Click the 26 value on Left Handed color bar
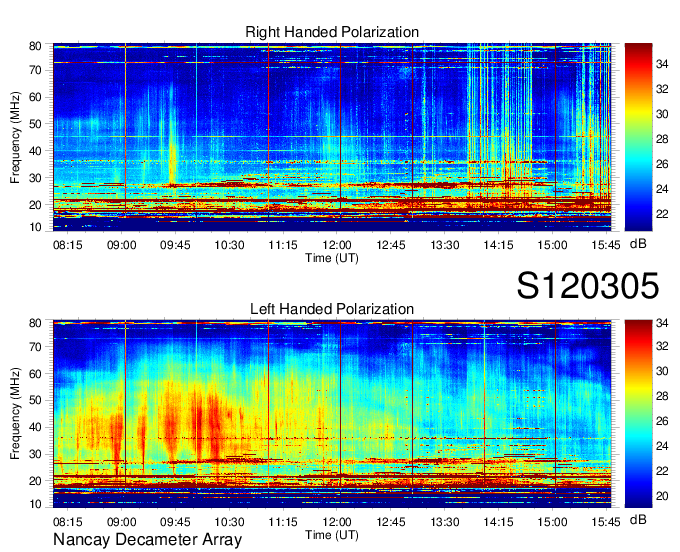This screenshot has width=680, height=552. click(662, 421)
